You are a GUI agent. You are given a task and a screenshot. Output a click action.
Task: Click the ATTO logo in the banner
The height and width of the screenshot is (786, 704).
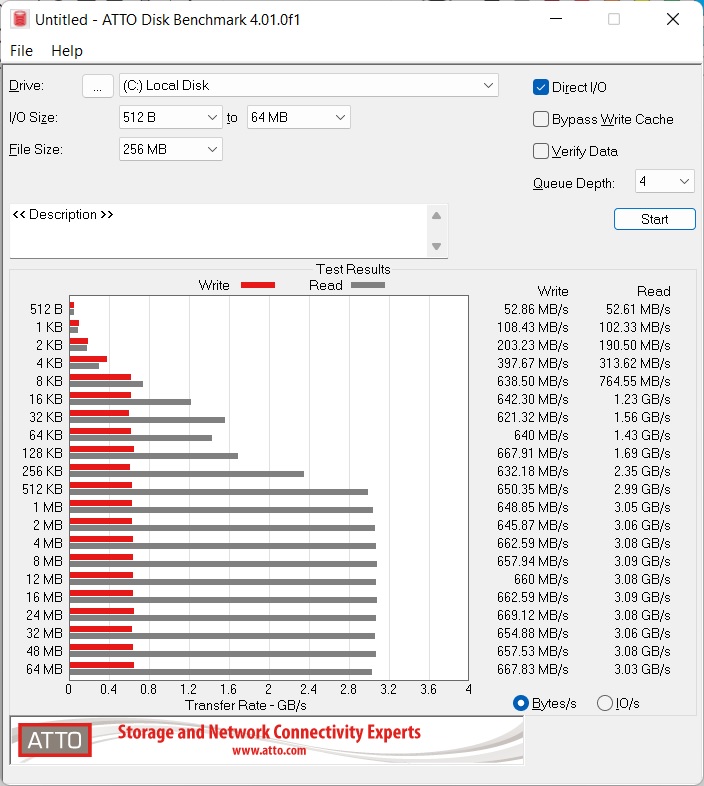[x=55, y=740]
